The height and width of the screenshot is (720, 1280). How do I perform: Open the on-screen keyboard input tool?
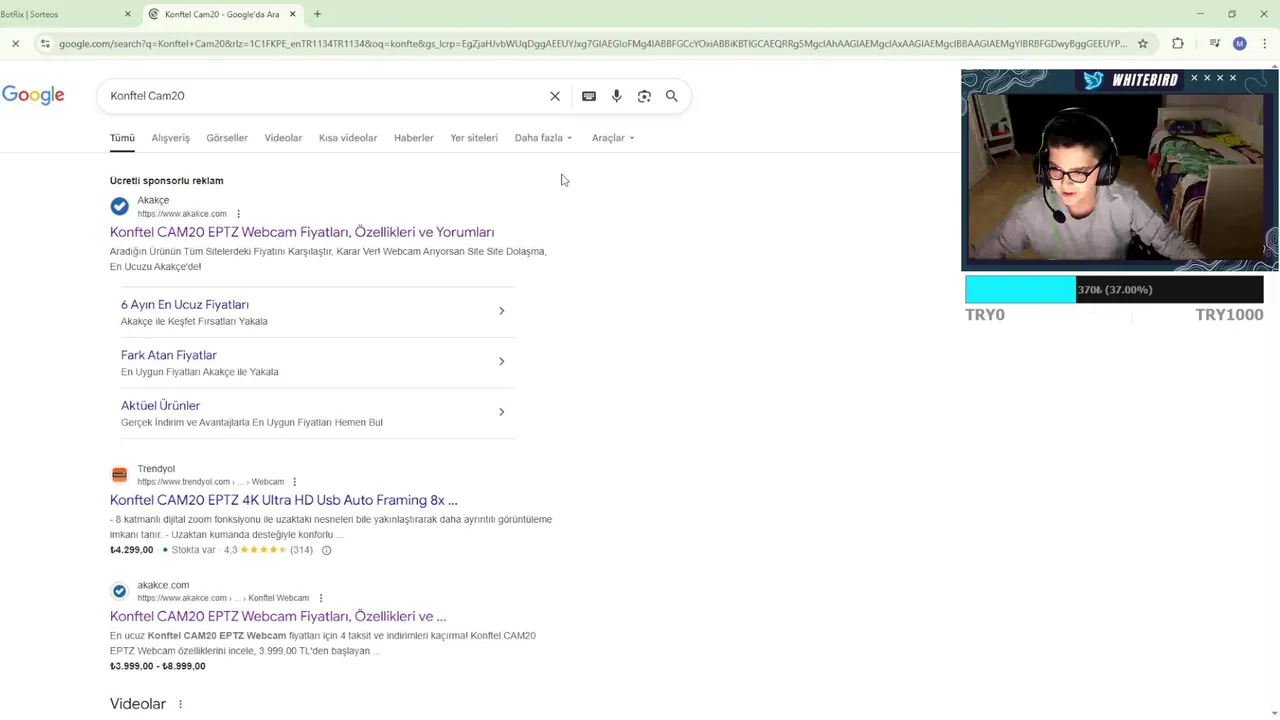[589, 96]
